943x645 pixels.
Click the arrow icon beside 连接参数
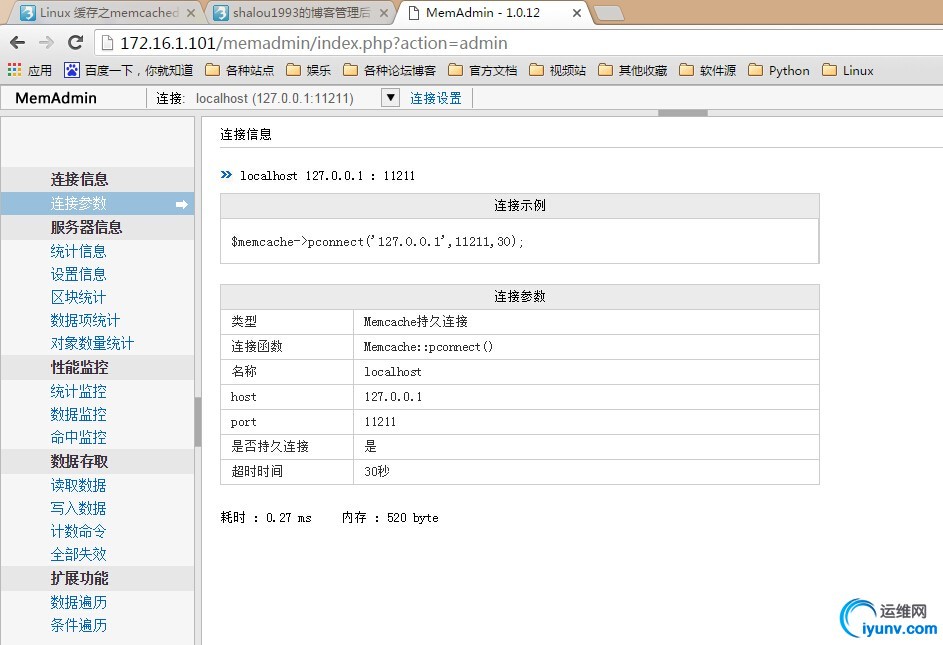pos(182,205)
